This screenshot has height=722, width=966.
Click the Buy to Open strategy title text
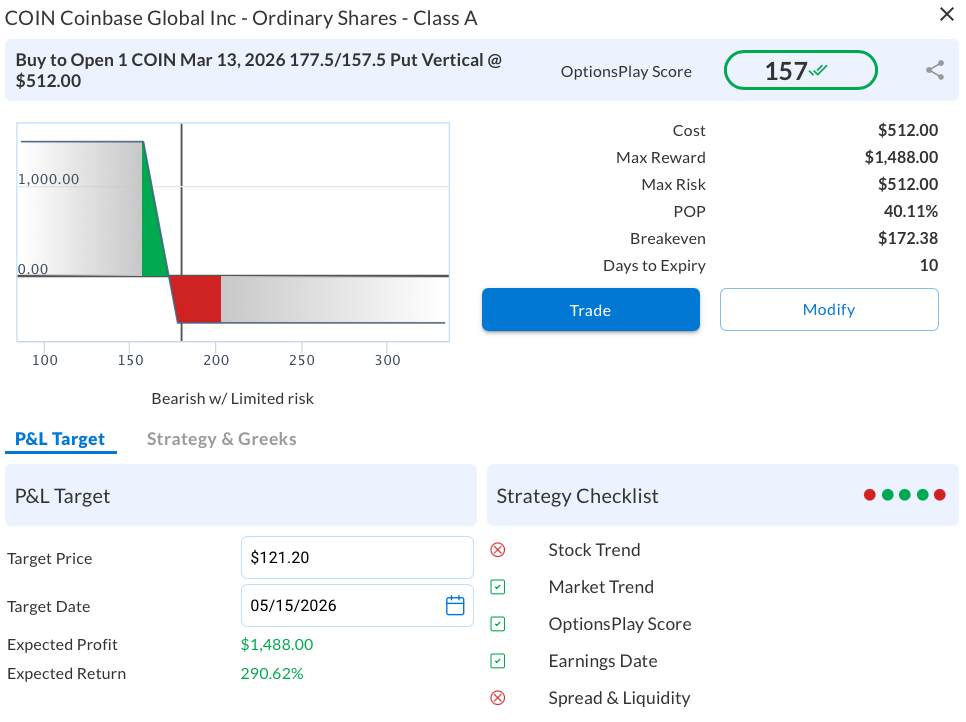tap(259, 70)
